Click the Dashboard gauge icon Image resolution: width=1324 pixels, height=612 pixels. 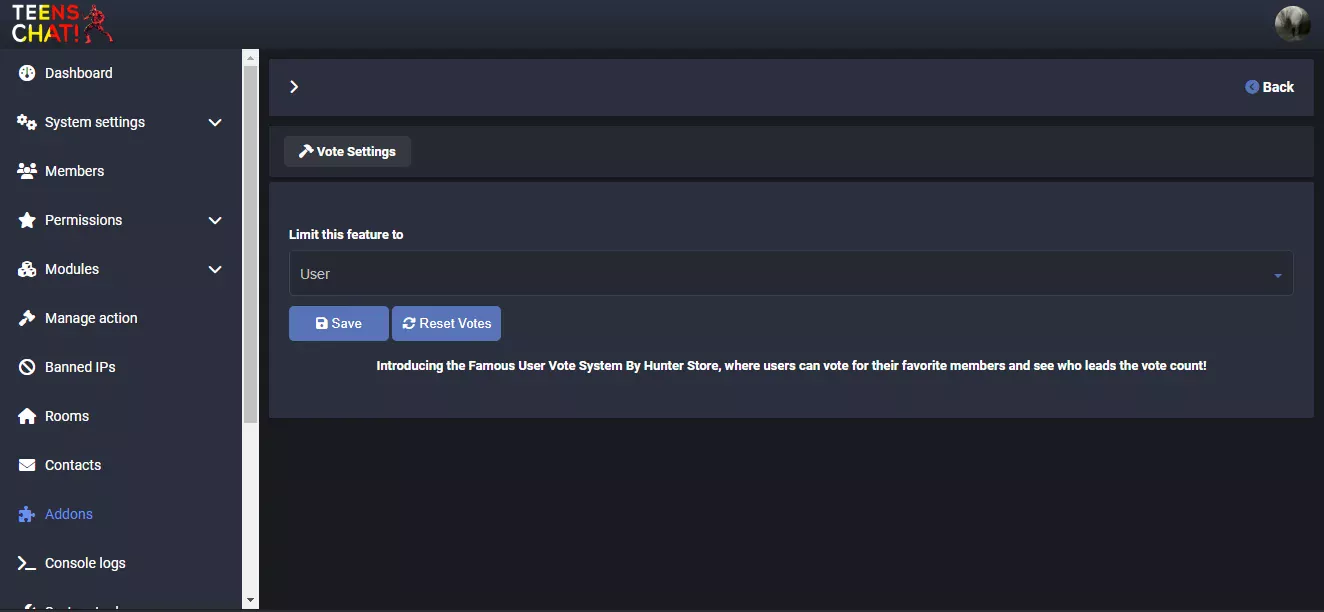click(x=27, y=73)
